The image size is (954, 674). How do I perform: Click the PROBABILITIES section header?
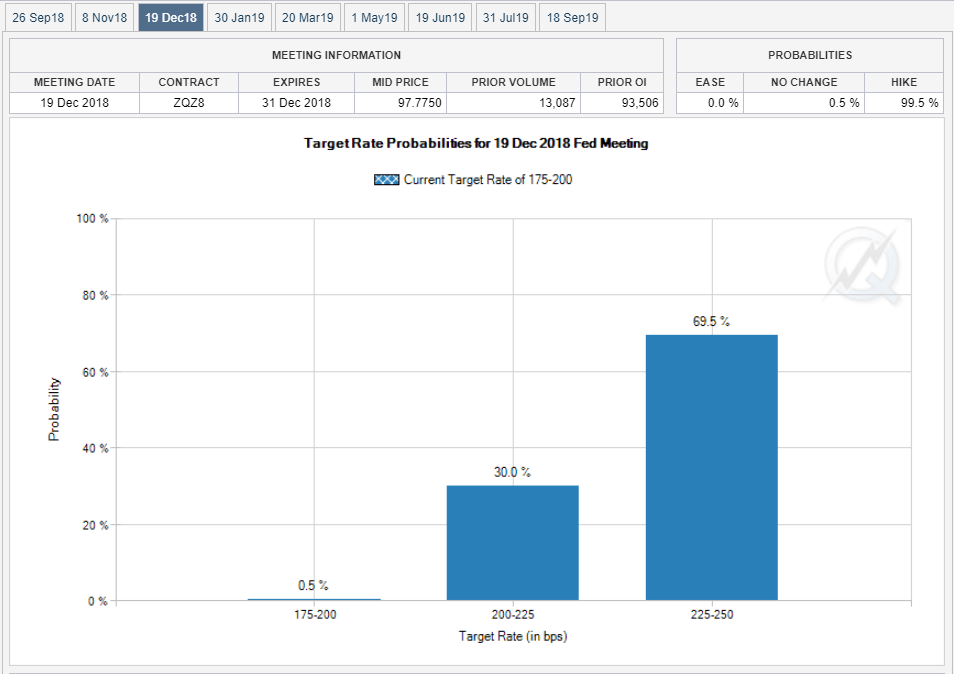(x=810, y=55)
